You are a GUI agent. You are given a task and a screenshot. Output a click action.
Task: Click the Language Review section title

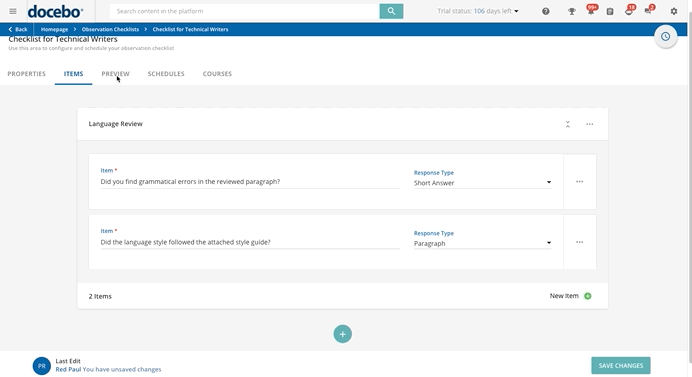tap(116, 124)
